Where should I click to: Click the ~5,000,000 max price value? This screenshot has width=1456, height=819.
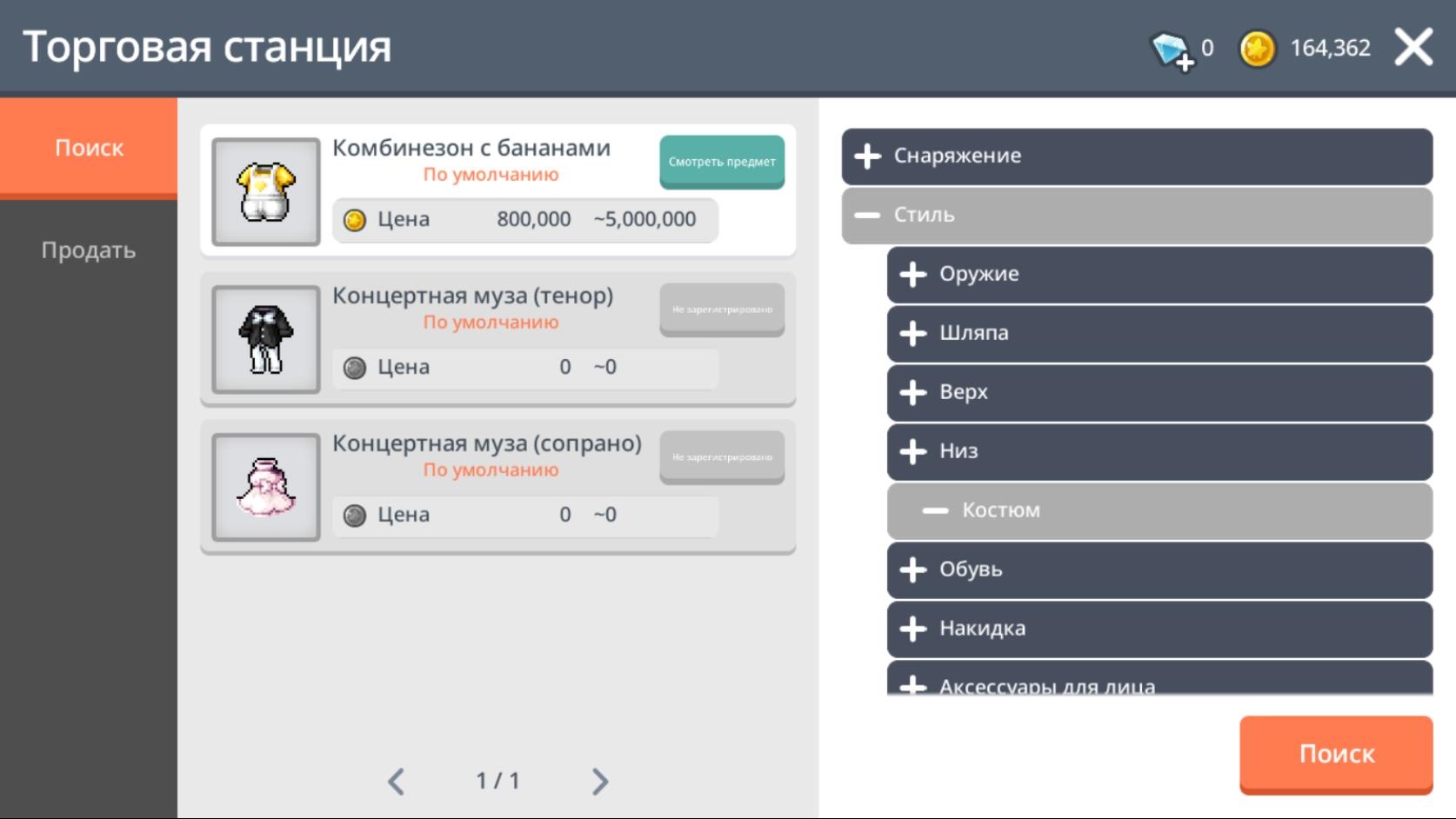click(645, 219)
